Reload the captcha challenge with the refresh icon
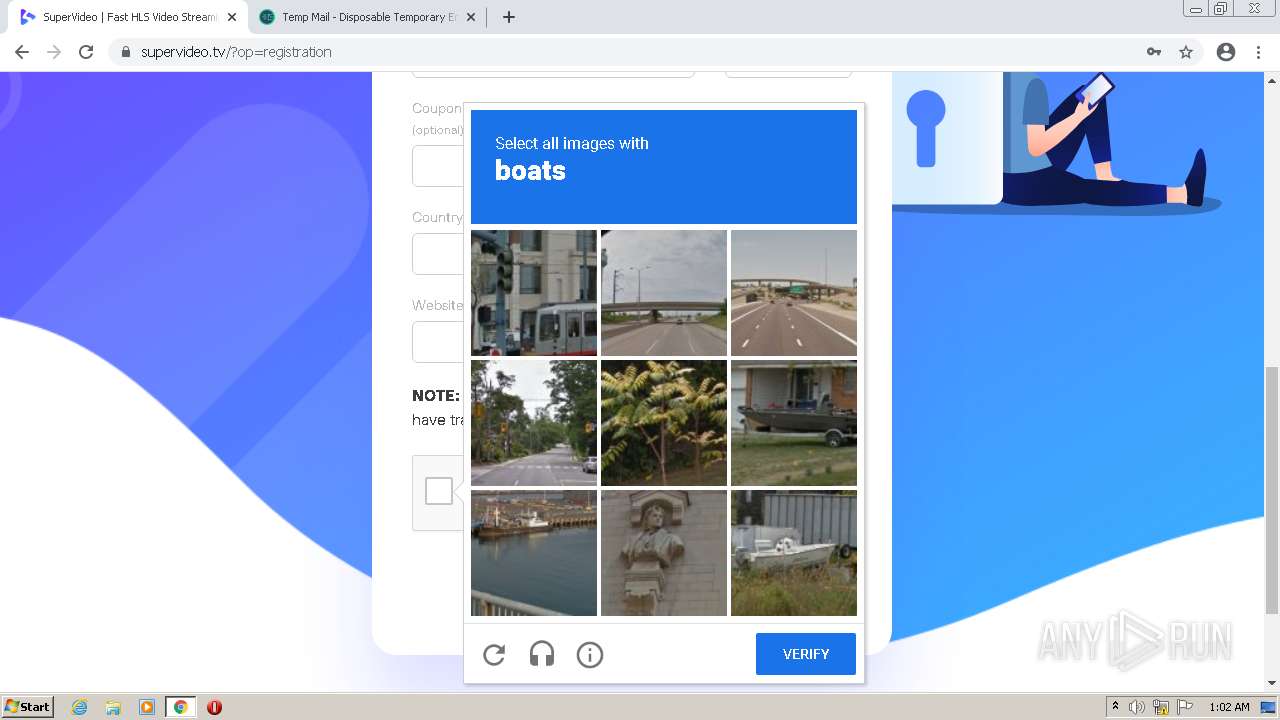Viewport: 1280px width, 720px height. 494,655
